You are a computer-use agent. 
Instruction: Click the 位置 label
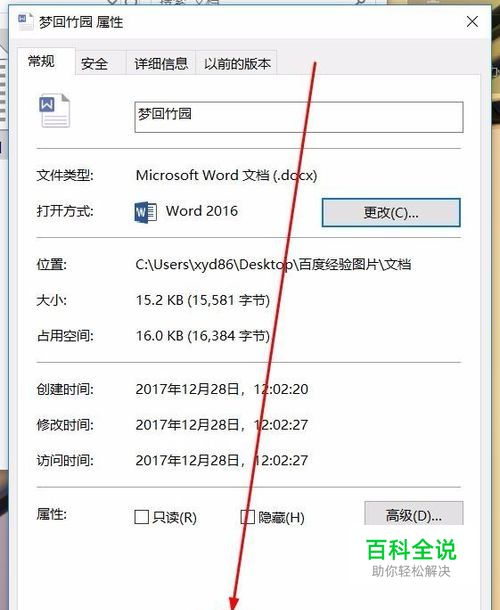point(52,265)
